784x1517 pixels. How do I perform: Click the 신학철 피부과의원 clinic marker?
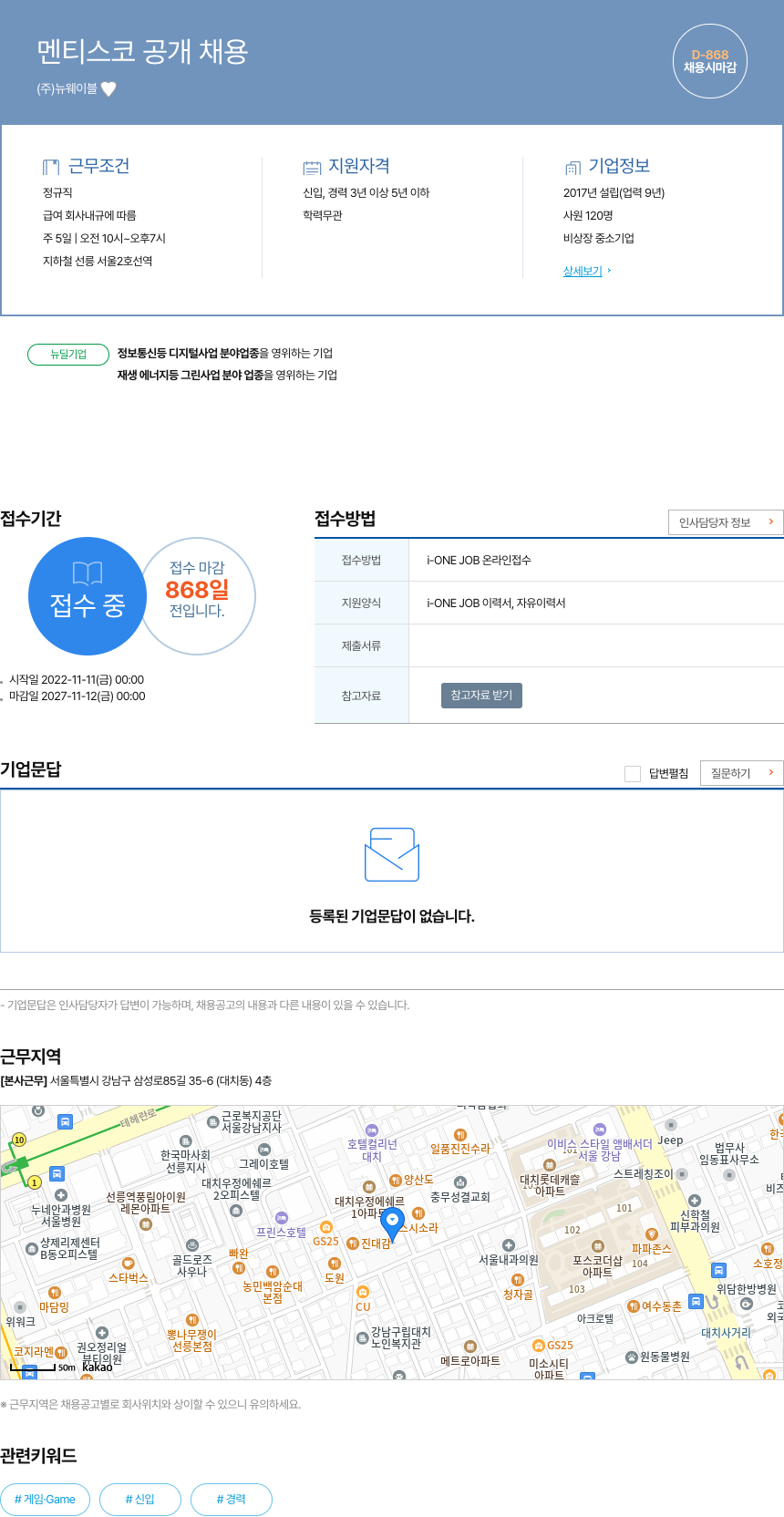(x=695, y=1201)
